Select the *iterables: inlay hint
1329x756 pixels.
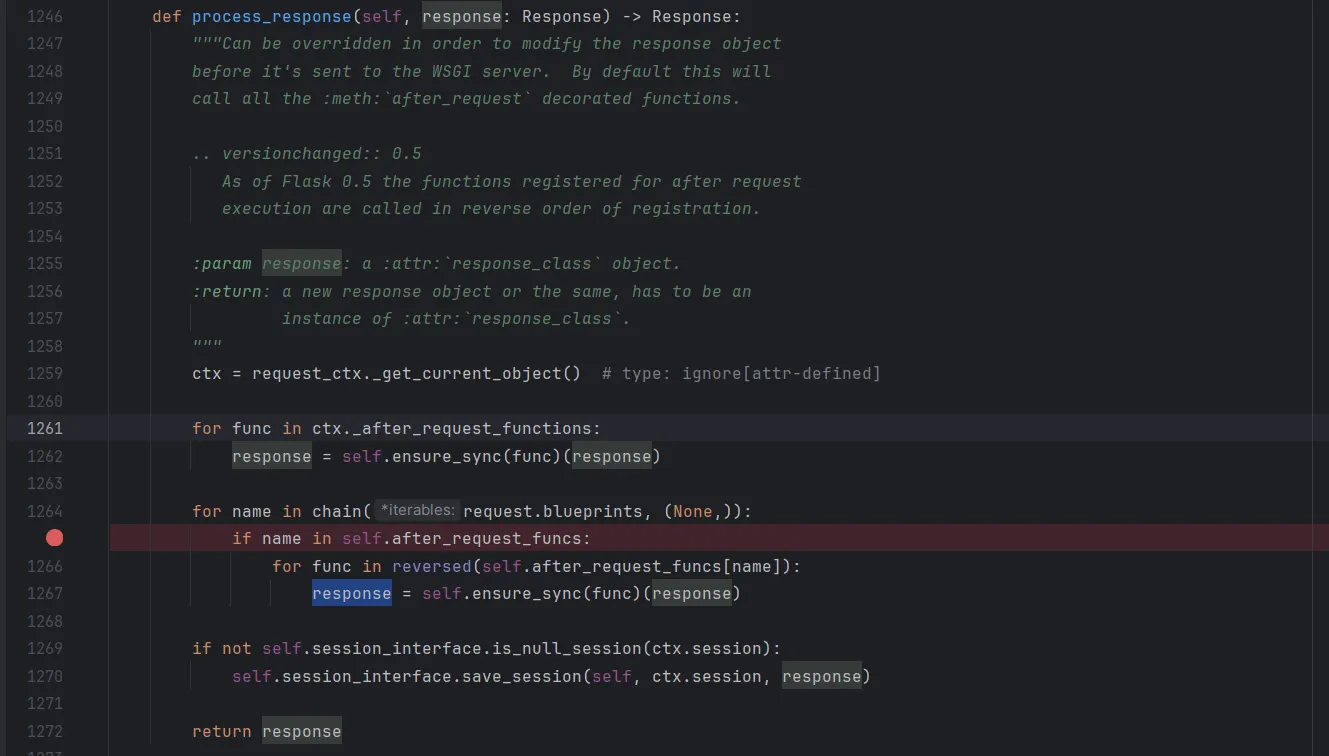[x=417, y=511]
